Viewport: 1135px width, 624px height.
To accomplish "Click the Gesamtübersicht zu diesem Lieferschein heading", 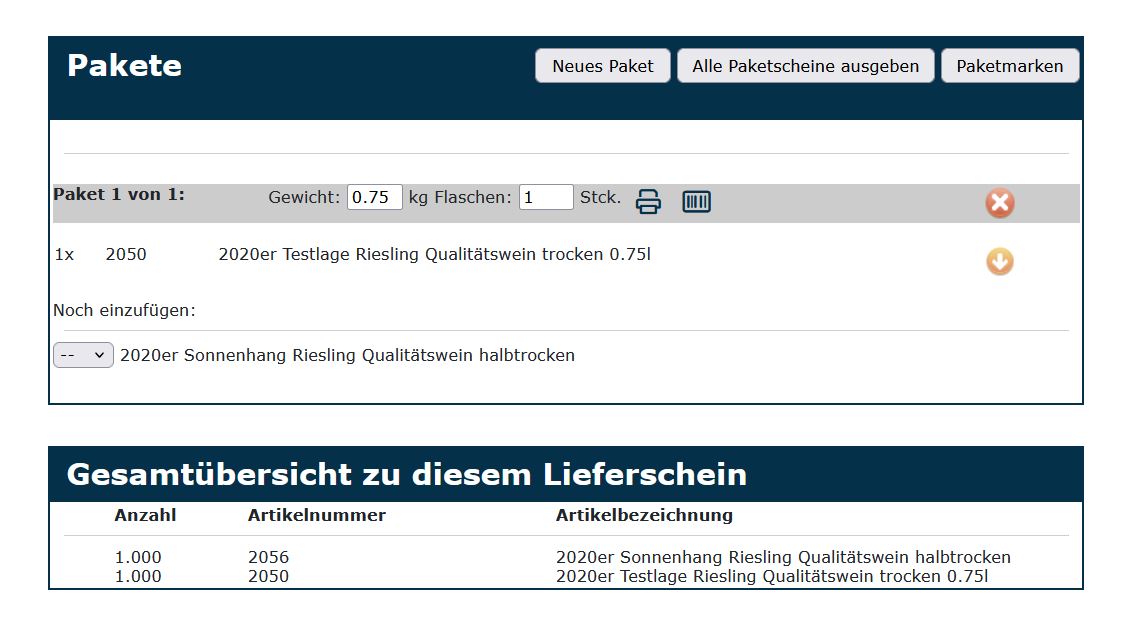I will 406,474.
